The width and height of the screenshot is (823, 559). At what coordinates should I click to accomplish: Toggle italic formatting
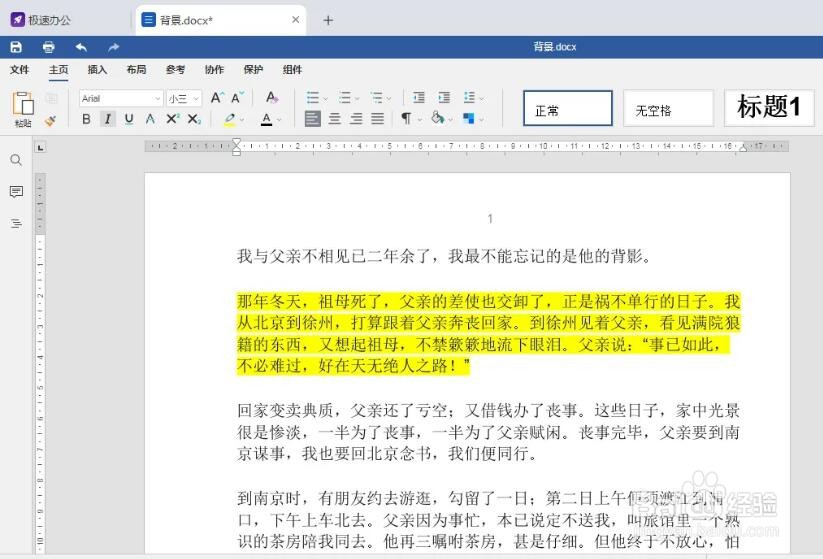[x=108, y=119]
